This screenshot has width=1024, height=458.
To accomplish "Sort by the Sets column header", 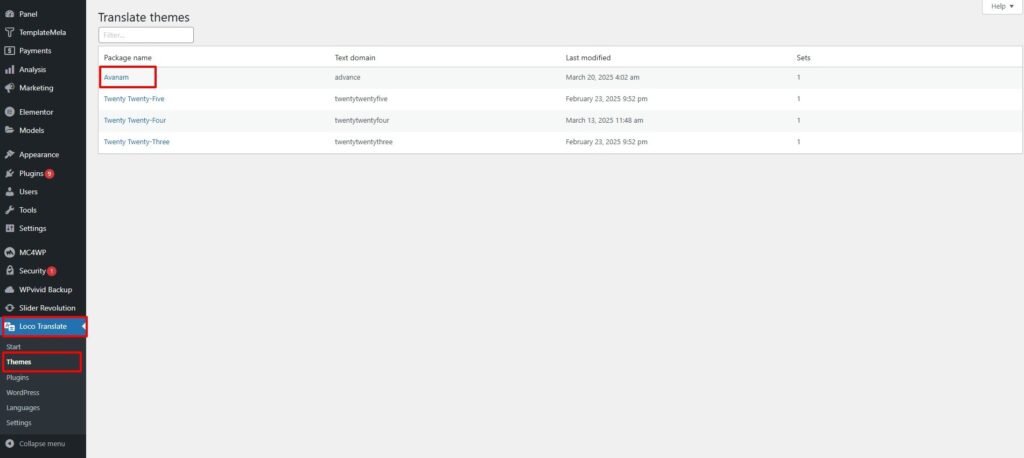I will pos(803,57).
